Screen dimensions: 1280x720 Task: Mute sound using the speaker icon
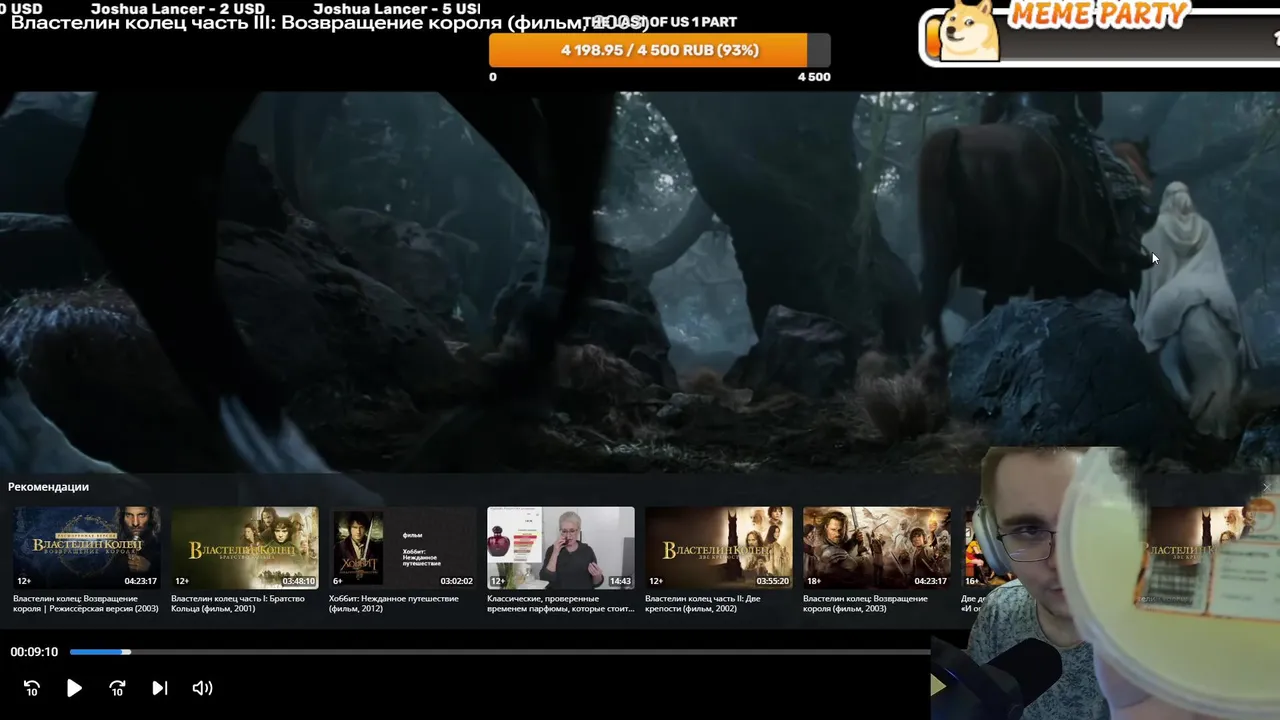pyautogui.click(x=202, y=688)
